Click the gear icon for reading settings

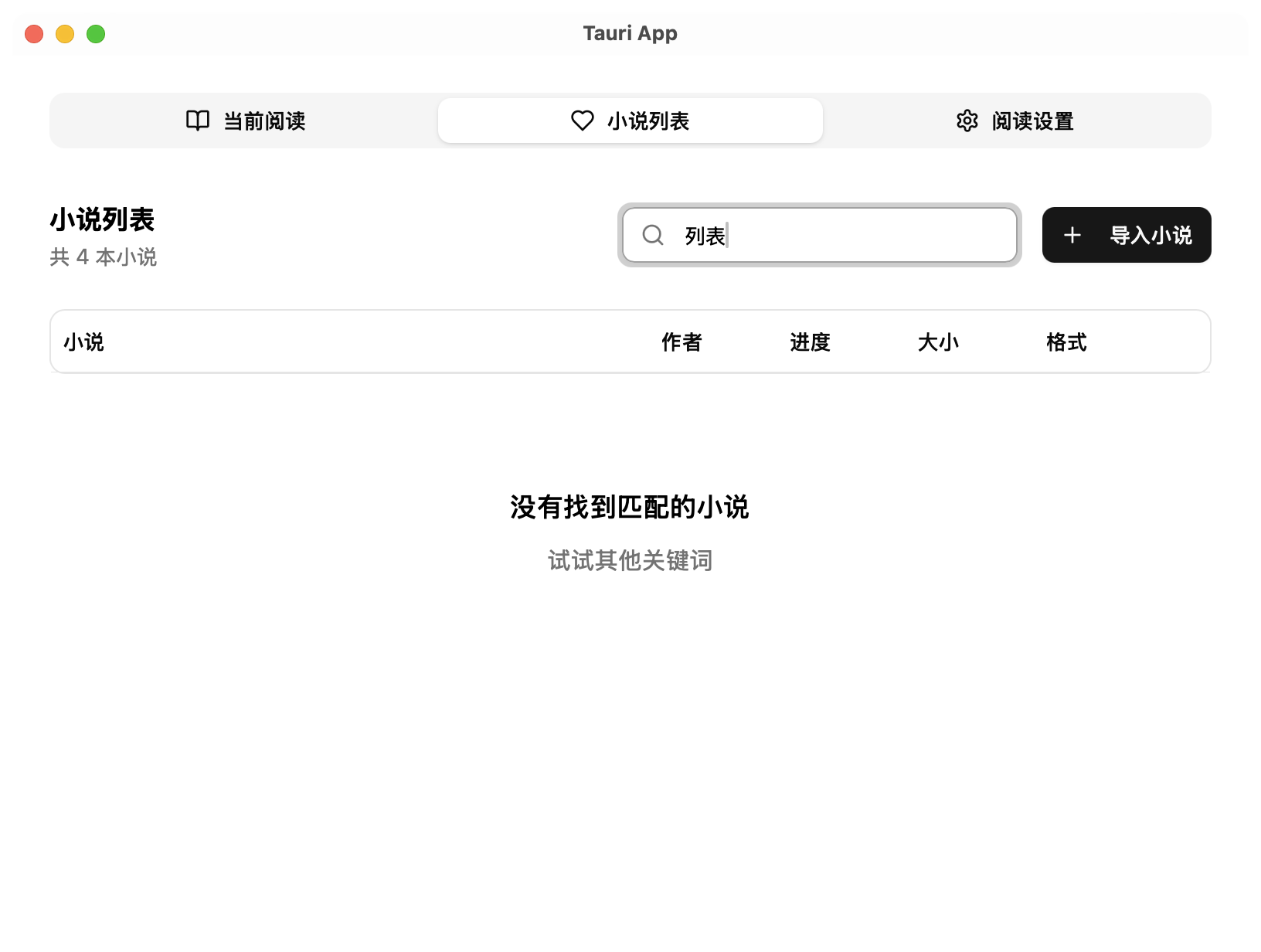(x=967, y=121)
